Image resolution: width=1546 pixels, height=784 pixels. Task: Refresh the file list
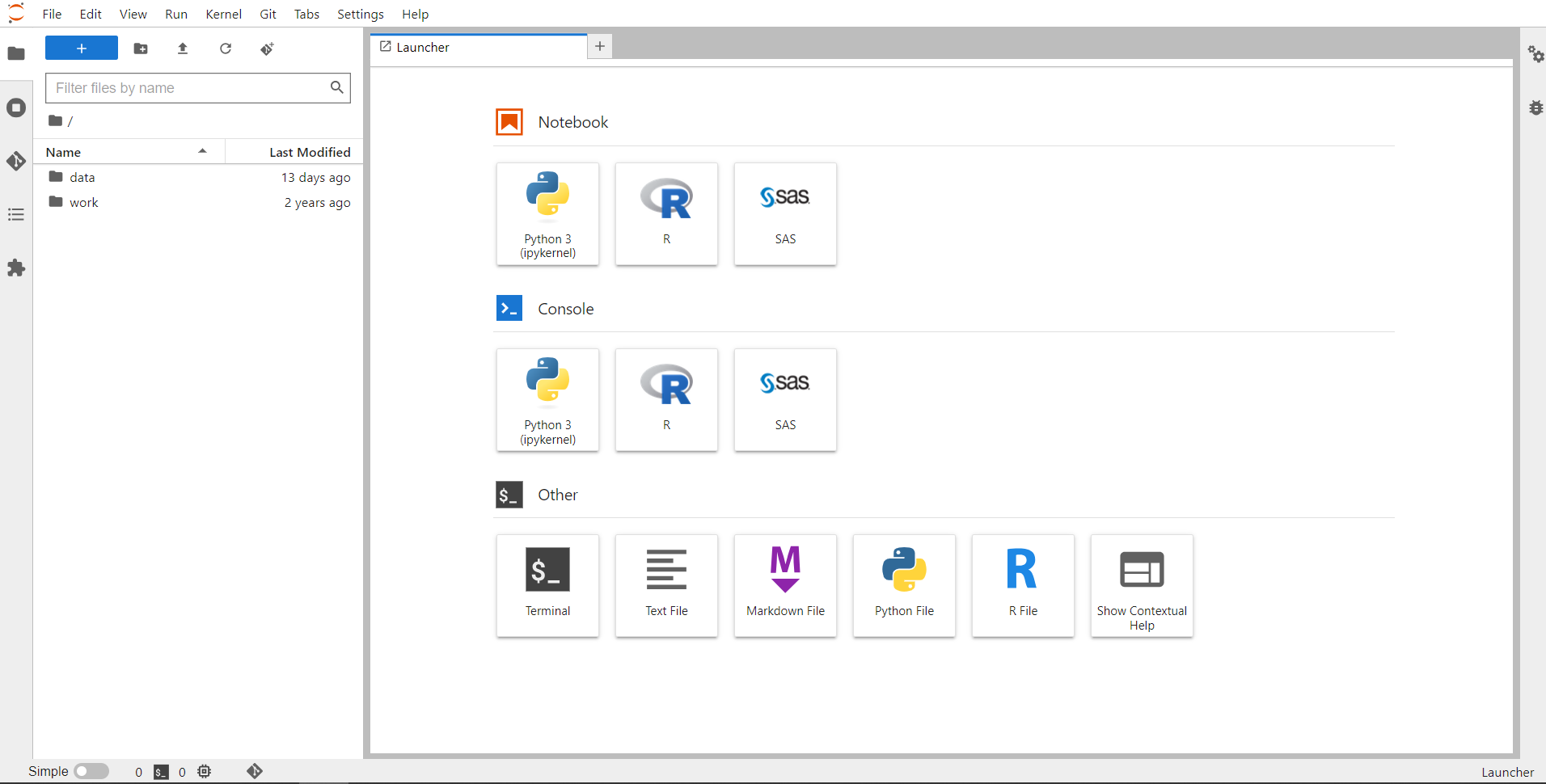(x=226, y=48)
